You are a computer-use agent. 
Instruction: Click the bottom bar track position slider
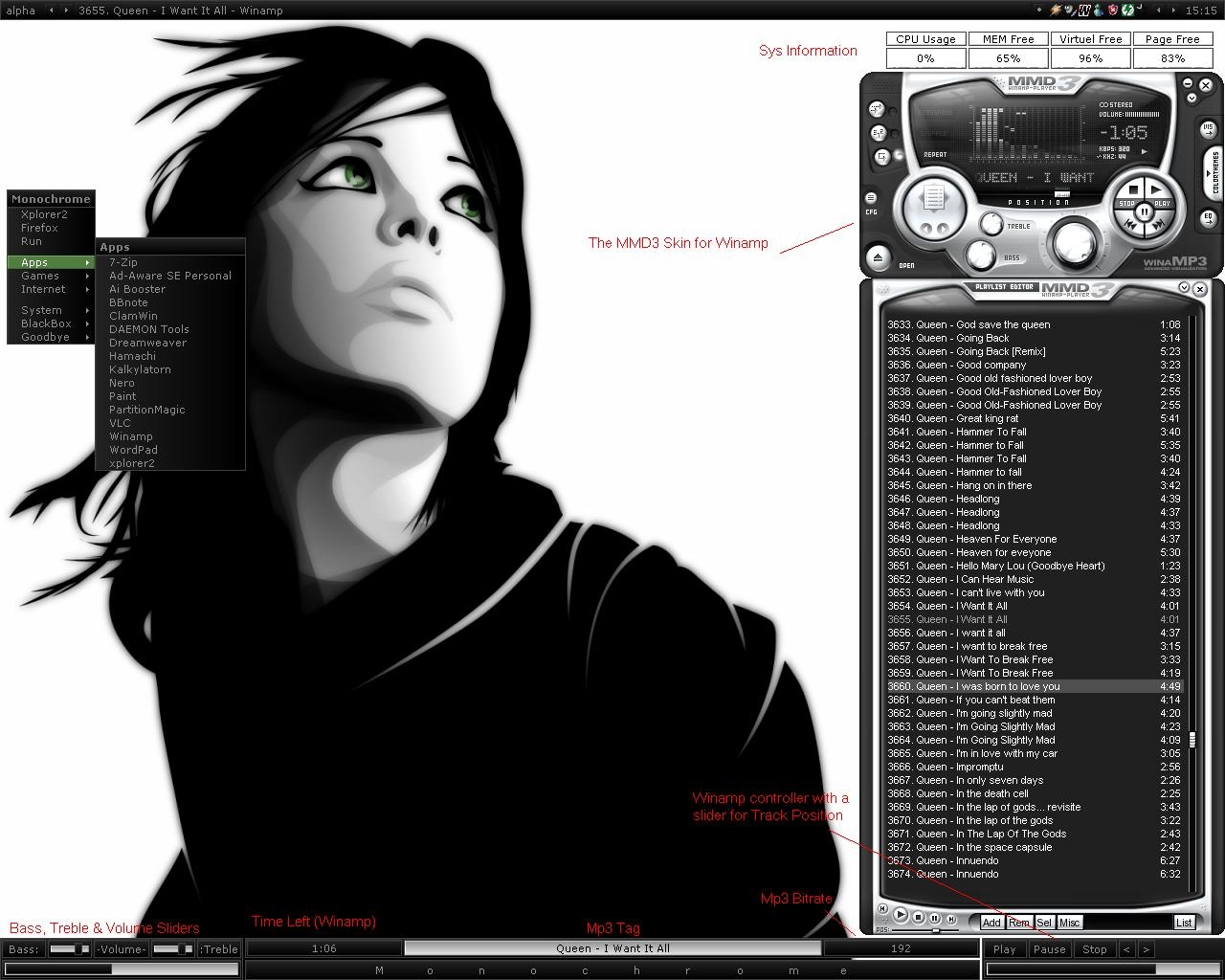[x=1102, y=969]
